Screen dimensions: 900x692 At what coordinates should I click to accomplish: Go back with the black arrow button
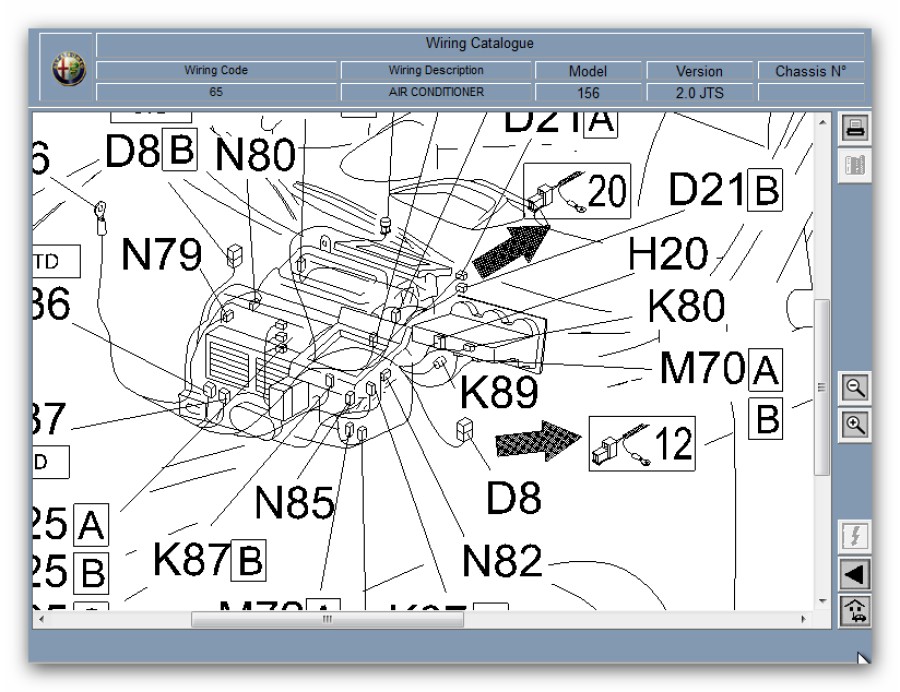point(856,574)
